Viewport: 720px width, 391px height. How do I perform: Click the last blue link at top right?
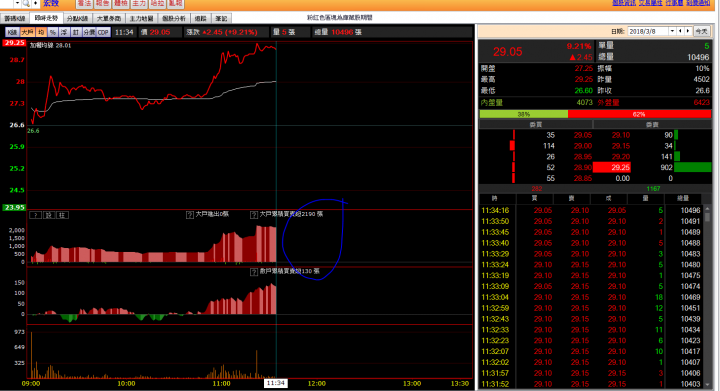(x=698, y=3)
